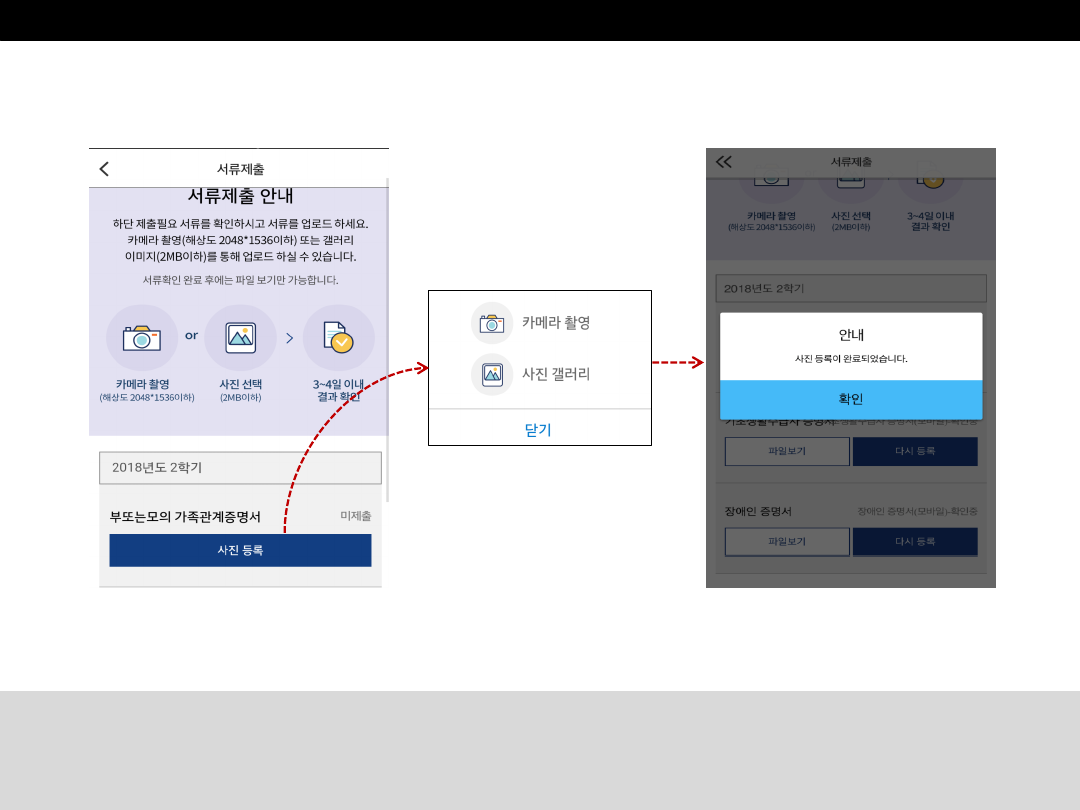Click the 결과 확인 document checkmark icon
1080x810 pixels.
tap(338, 338)
